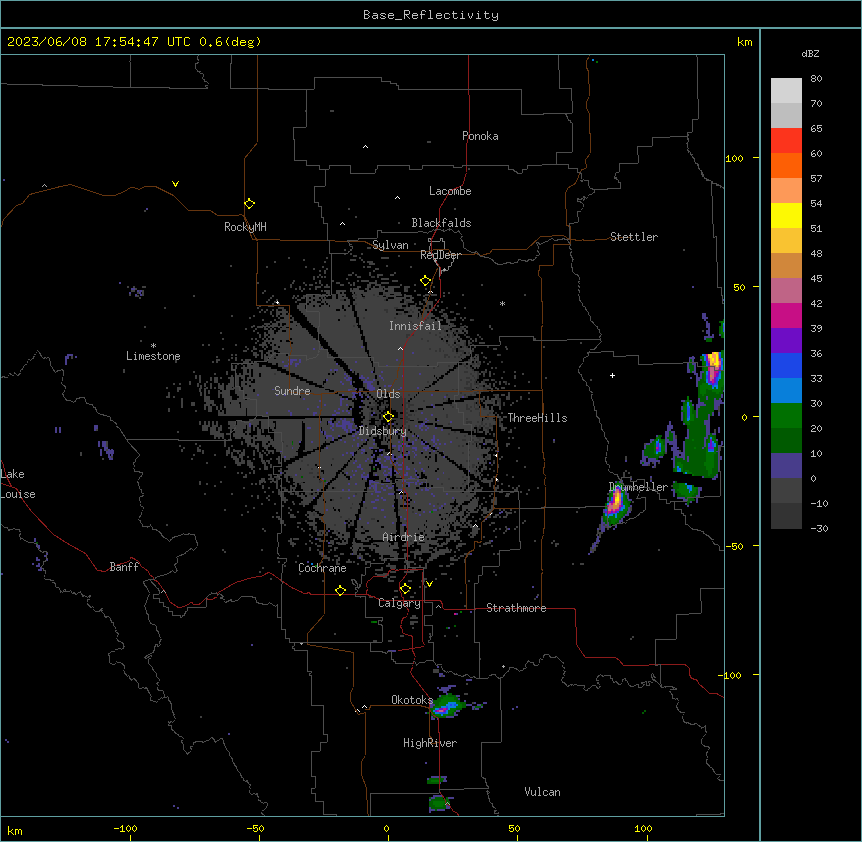
Task: Click the asterisk marker above Limestone label
Action: pyautogui.click(x=153, y=346)
